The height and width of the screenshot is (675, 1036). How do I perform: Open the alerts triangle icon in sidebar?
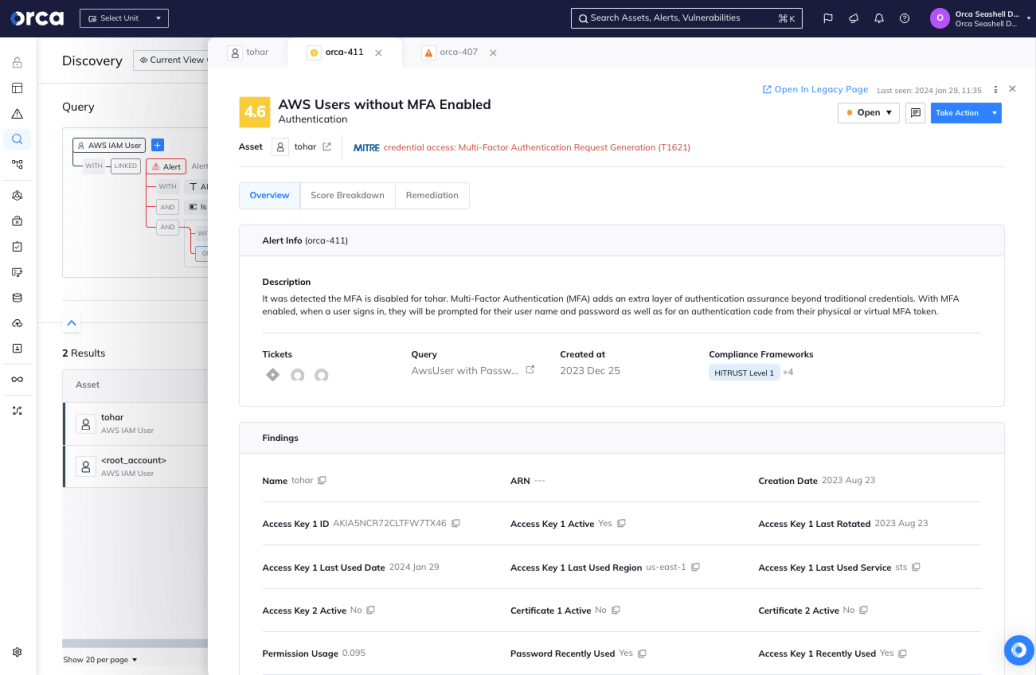coord(17,114)
